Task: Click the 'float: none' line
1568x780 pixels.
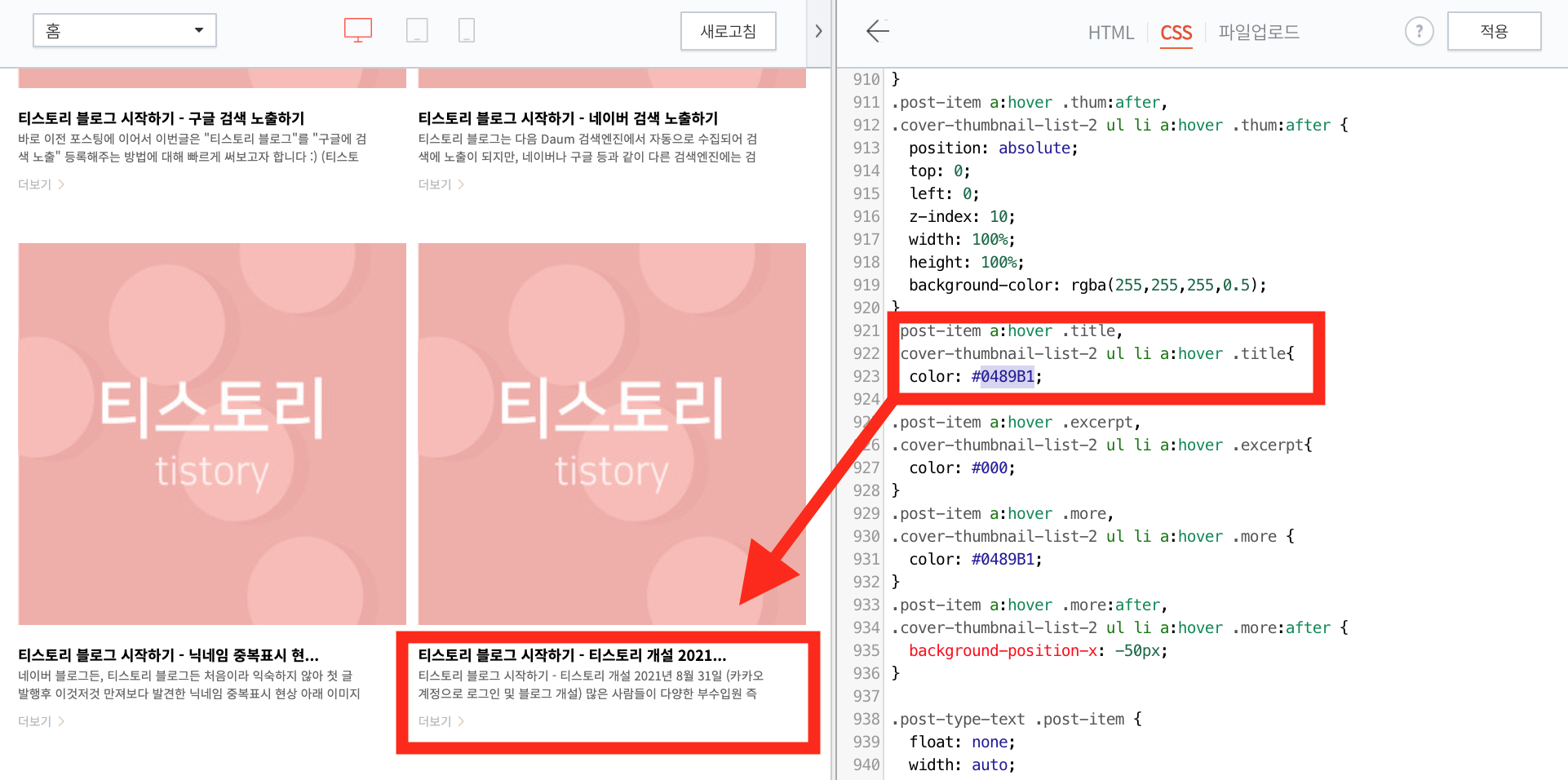Action: coord(962,742)
